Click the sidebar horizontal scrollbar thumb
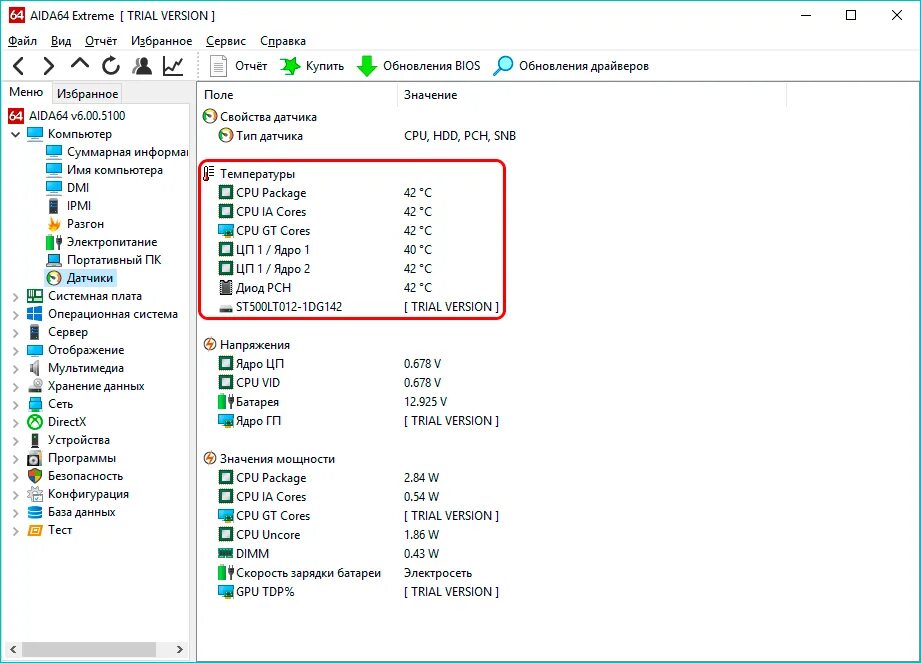The image size is (921, 663). pos(89,649)
